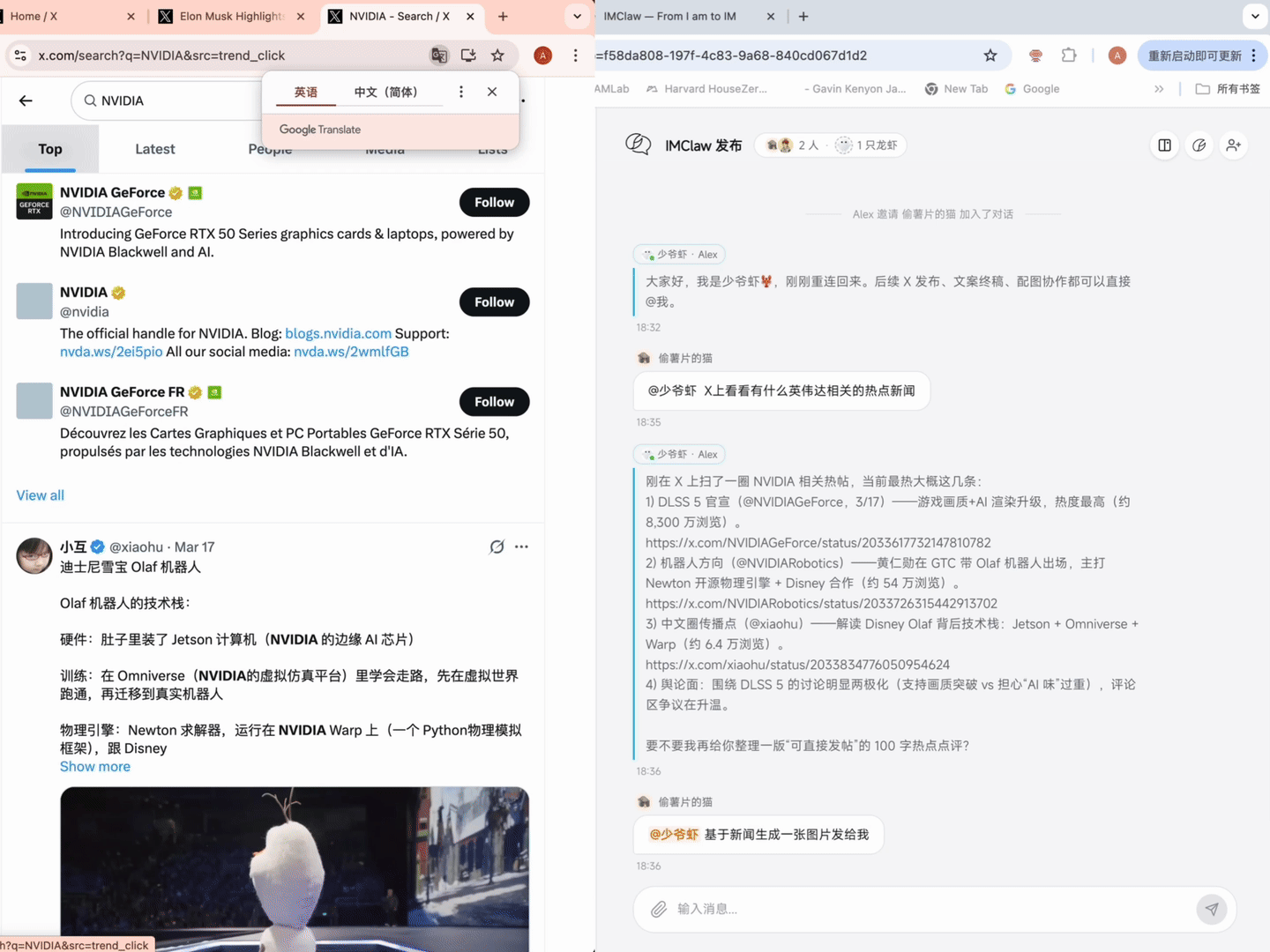1270x952 pixels.
Task: Open the split-panel layout icon in IMClaw header
Action: pos(1164,145)
